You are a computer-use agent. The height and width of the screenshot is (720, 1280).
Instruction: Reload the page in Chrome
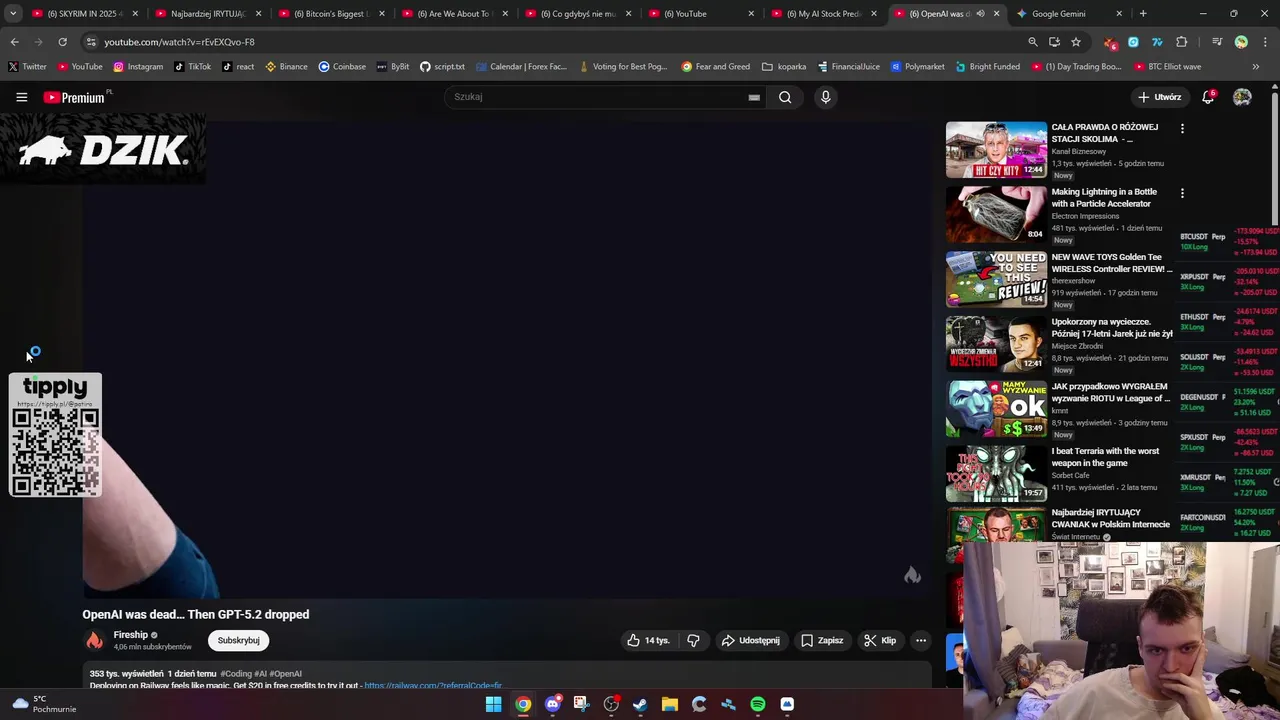[62, 42]
